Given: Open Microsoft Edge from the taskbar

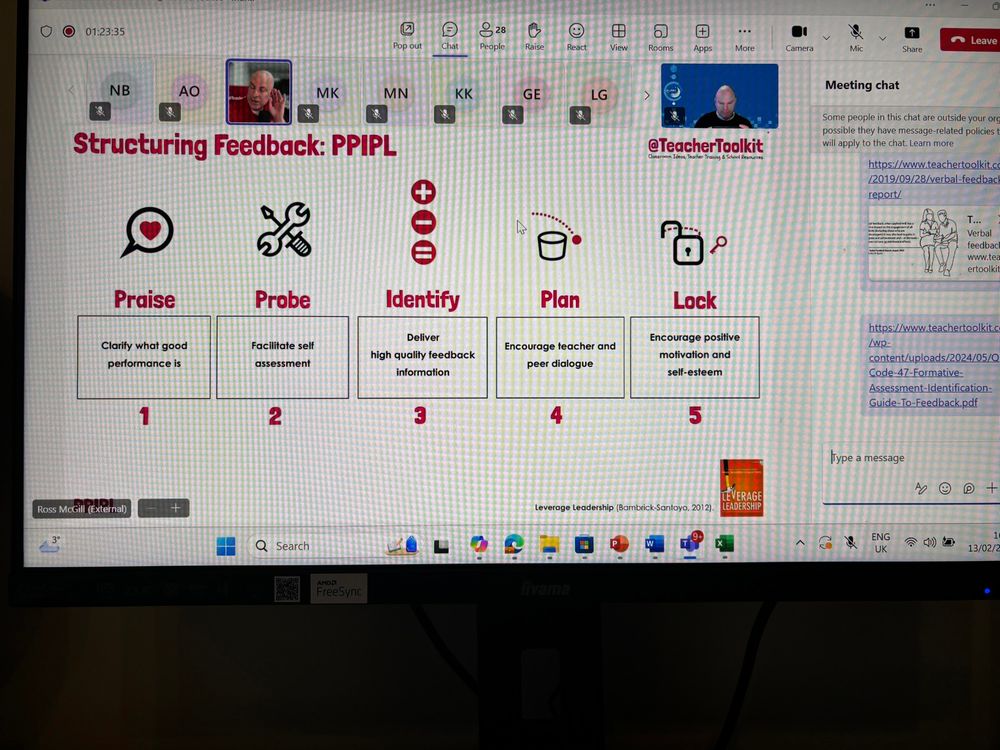Looking at the screenshot, I should click(x=513, y=544).
